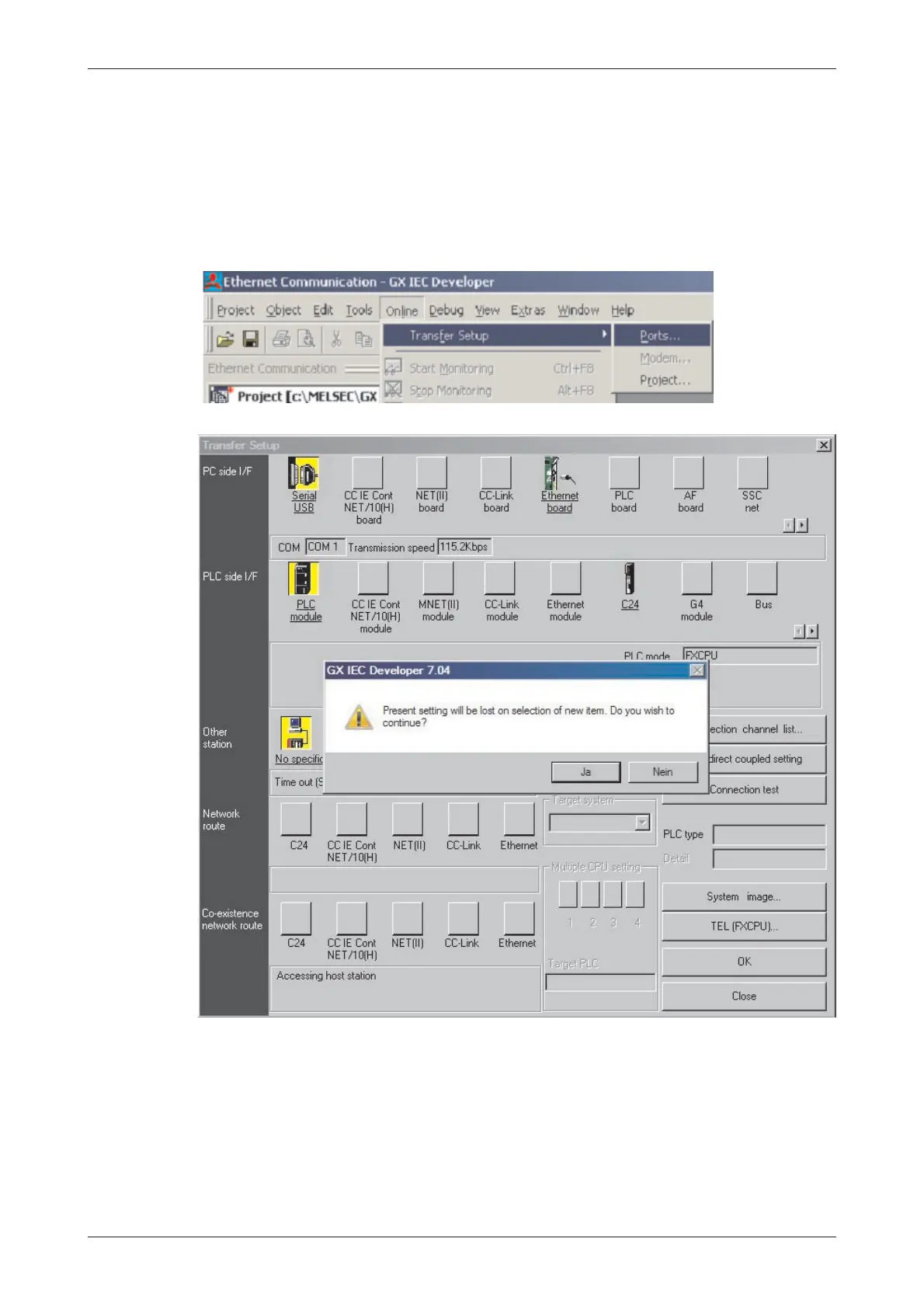Select the MNET(II) module icon
924x1308 pixels.
point(438,579)
